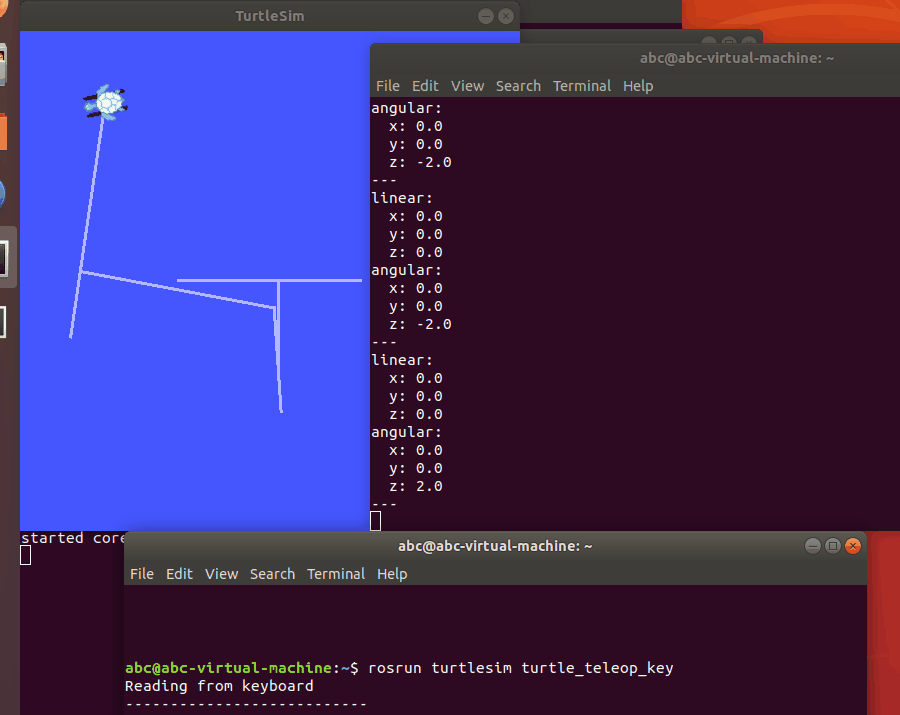
Task: Minimize the TurtleSim window
Action: point(486,16)
